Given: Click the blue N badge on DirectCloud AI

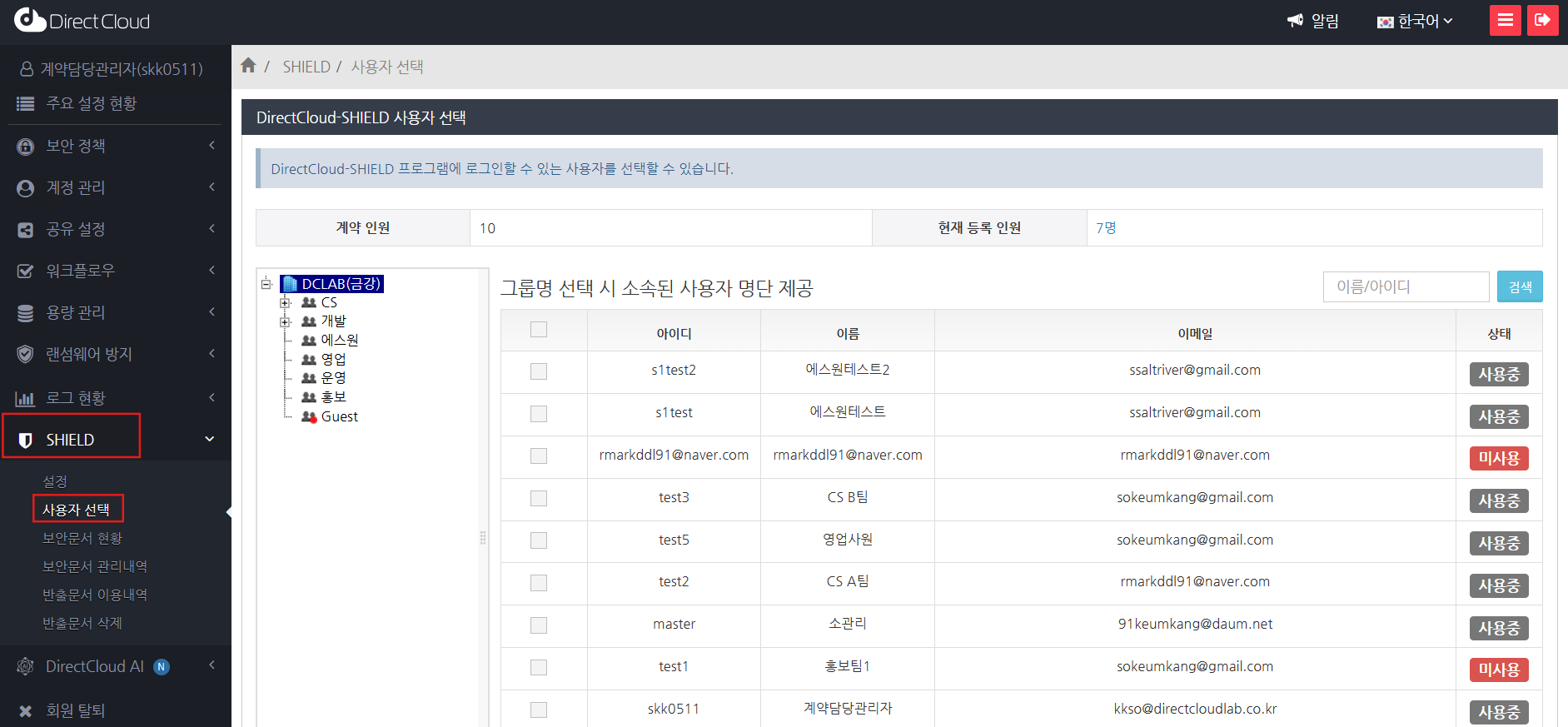Looking at the screenshot, I should [x=162, y=666].
